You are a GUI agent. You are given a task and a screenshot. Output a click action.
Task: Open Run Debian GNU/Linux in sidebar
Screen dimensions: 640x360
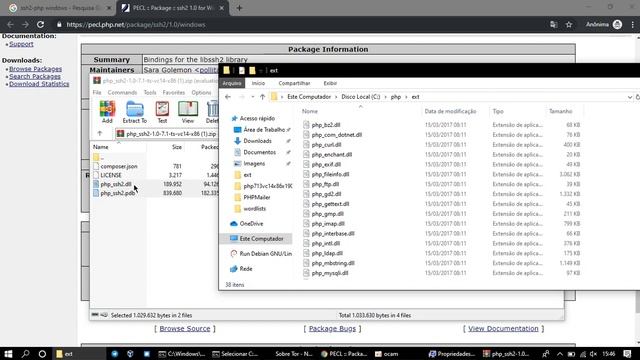[261, 254]
